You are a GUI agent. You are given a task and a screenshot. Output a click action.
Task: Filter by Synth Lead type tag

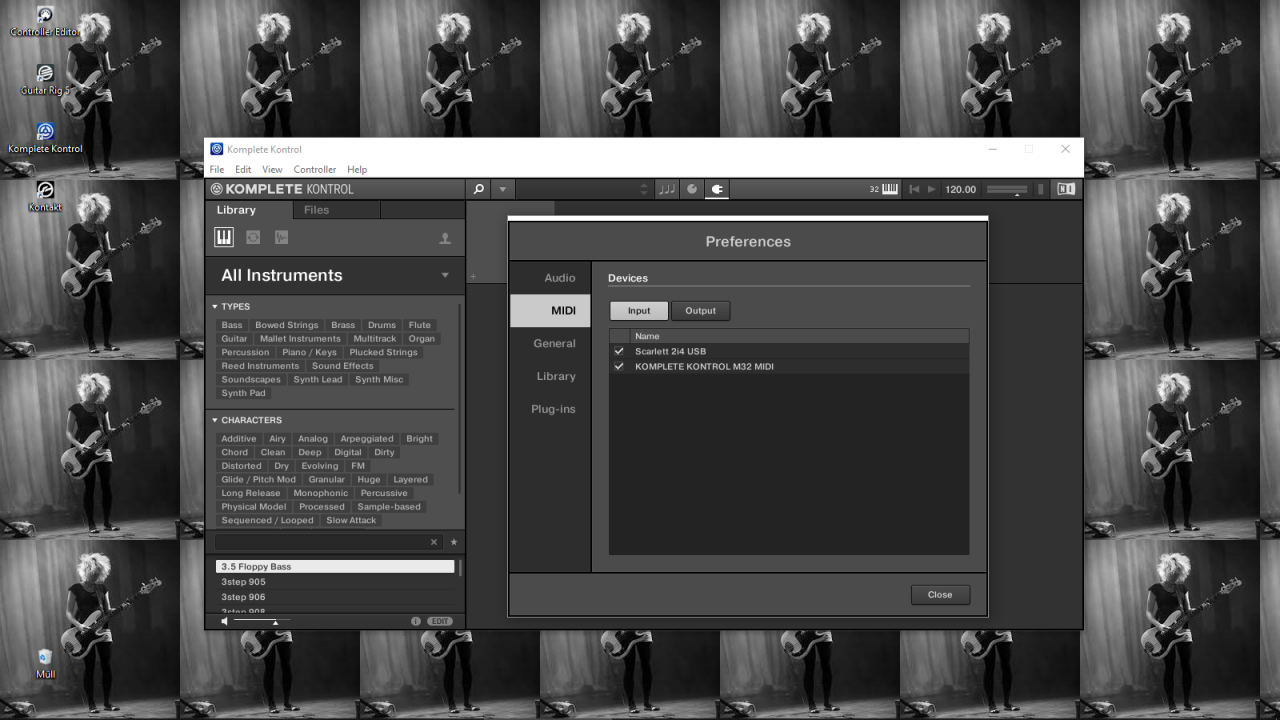pyautogui.click(x=318, y=379)
